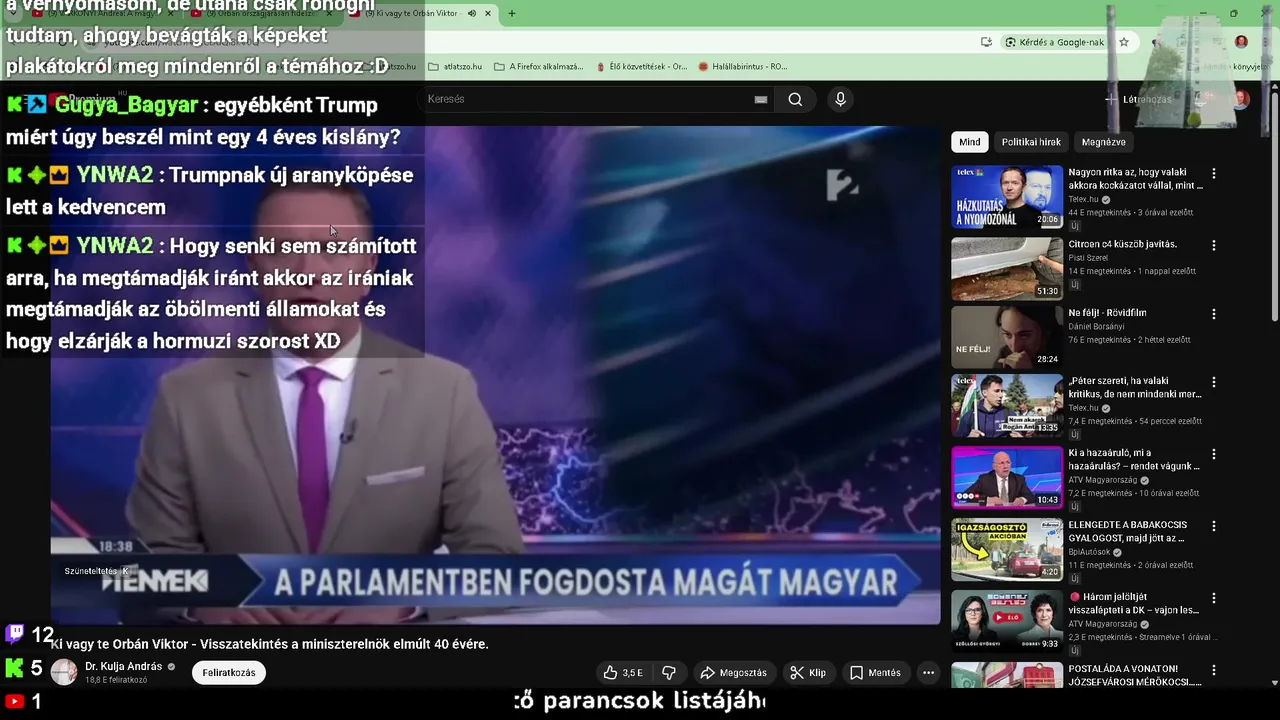Open the IGAZSÁGOSZTÓ AKCIÓBAN 4:20 thumbnail

coord(1007,549)
